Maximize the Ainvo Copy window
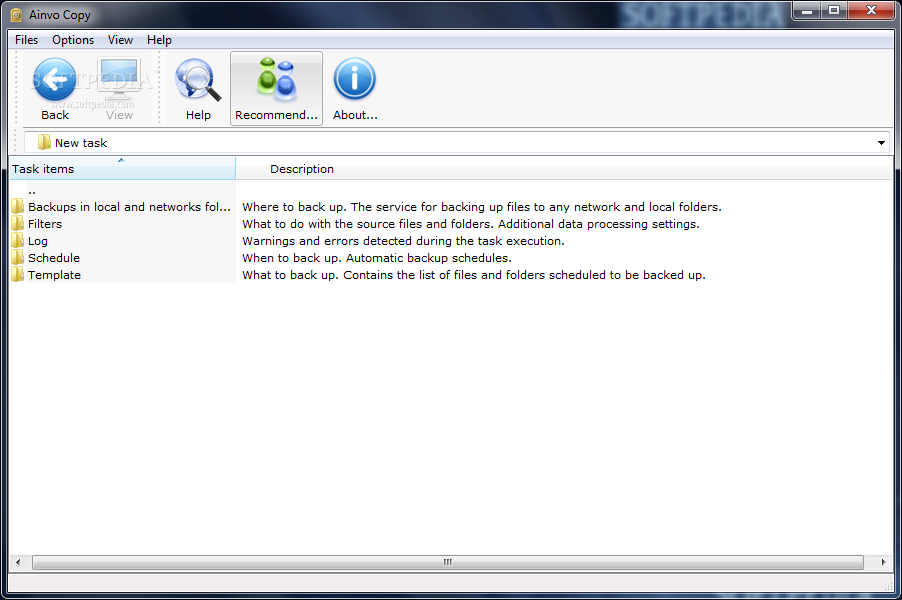The image size is (902, 600). pos(834,10)
